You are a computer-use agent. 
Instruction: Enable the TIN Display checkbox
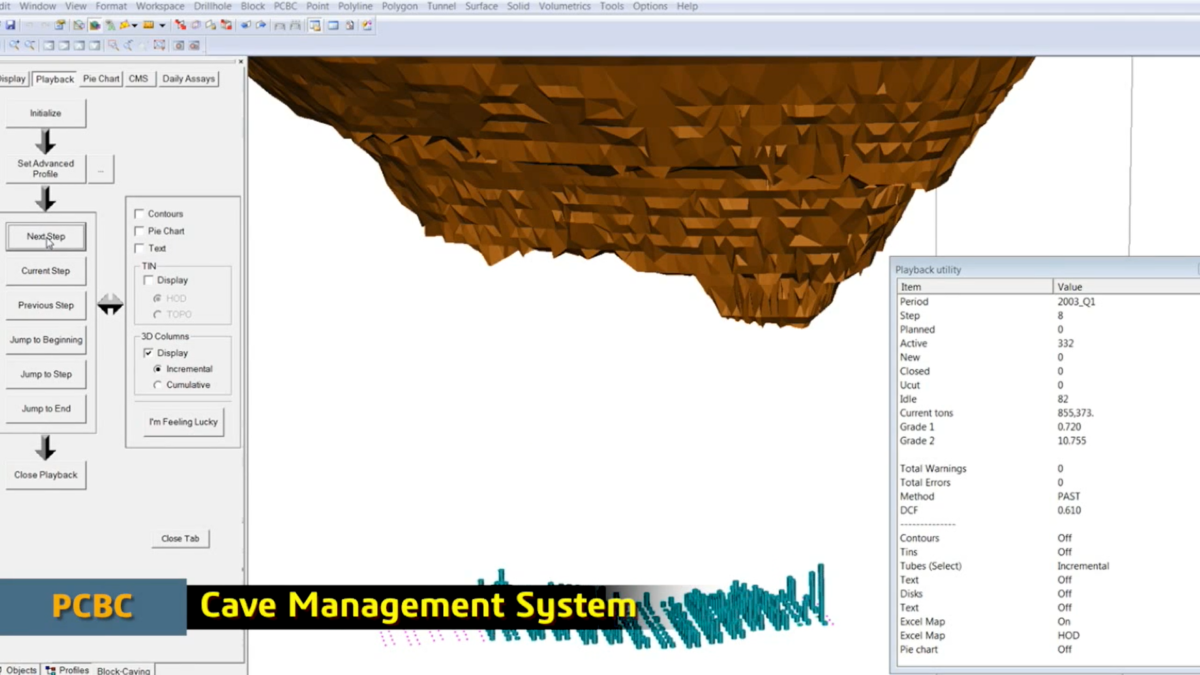click(x=149, y=280)
